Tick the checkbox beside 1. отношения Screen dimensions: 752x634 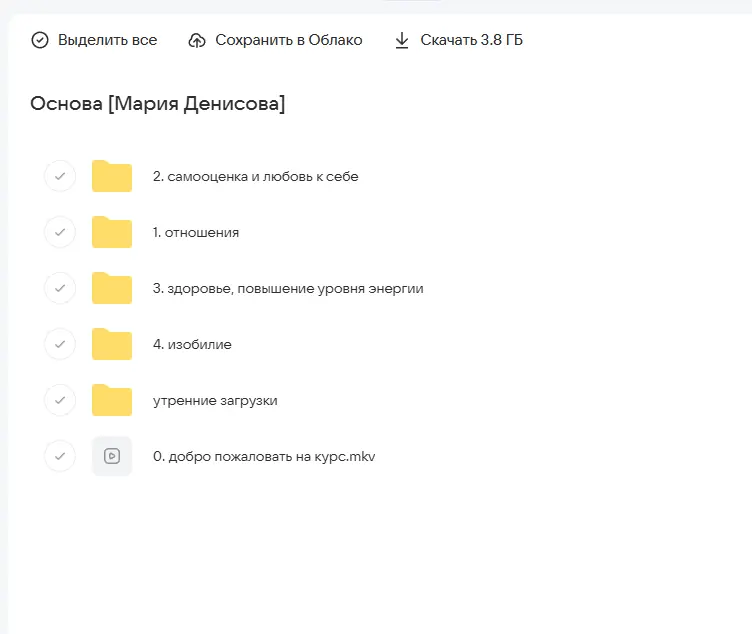pyautogui.click(x=60, y=232)
